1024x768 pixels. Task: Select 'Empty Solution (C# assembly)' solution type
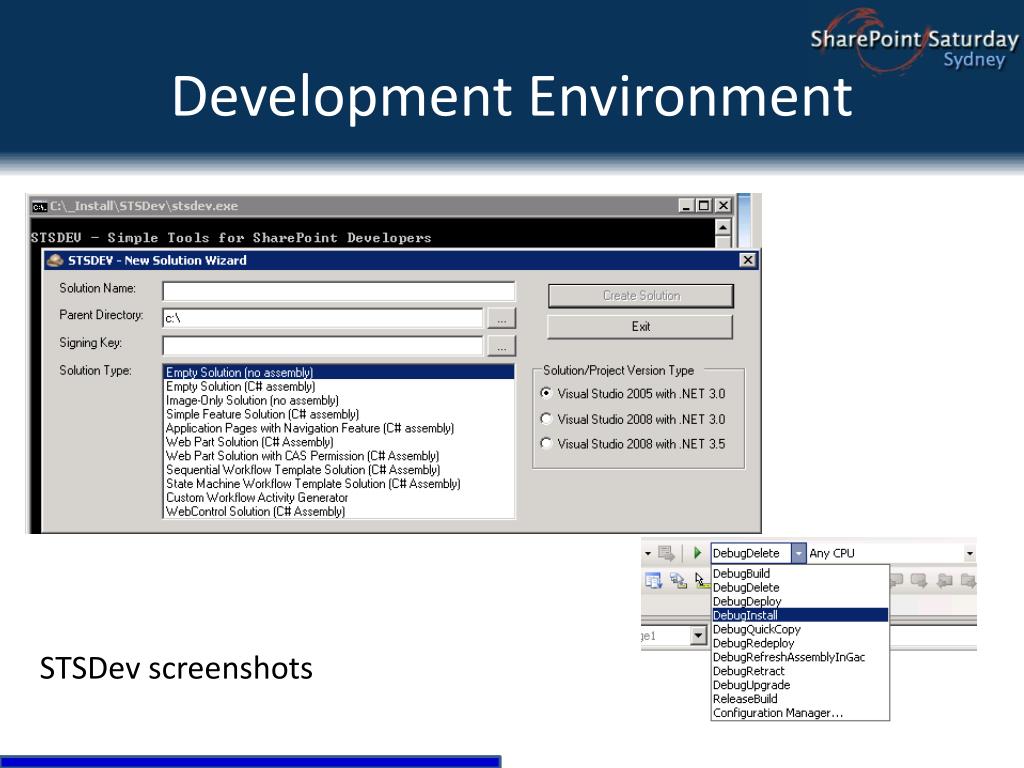(338, 387)
